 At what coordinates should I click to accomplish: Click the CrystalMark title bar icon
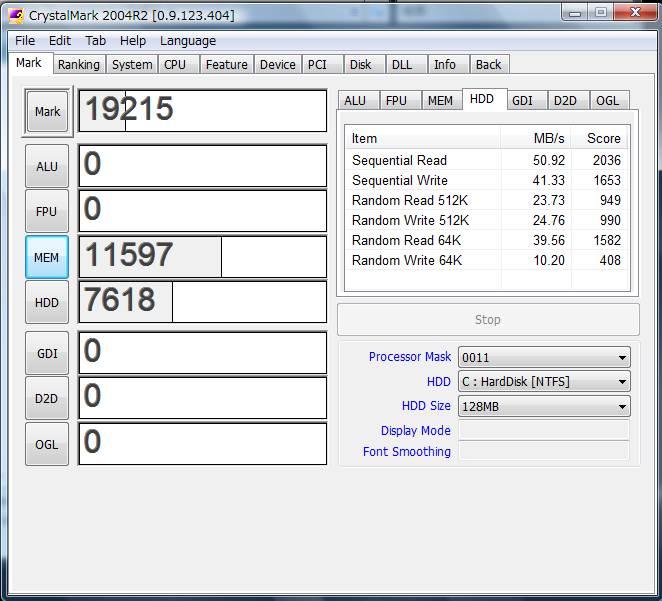[x=15, y=14]
